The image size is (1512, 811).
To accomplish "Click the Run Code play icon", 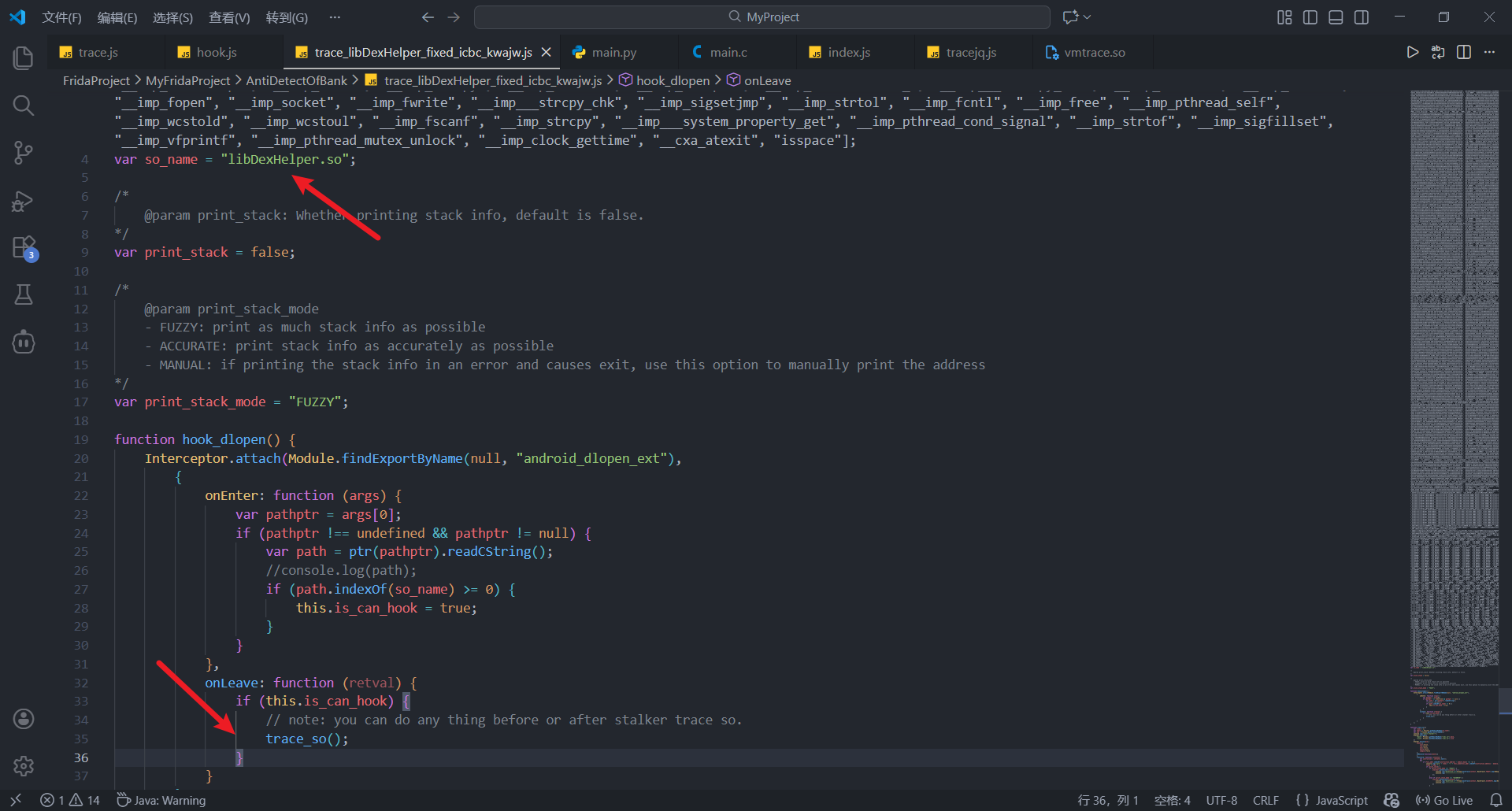I will point(1412,52).
